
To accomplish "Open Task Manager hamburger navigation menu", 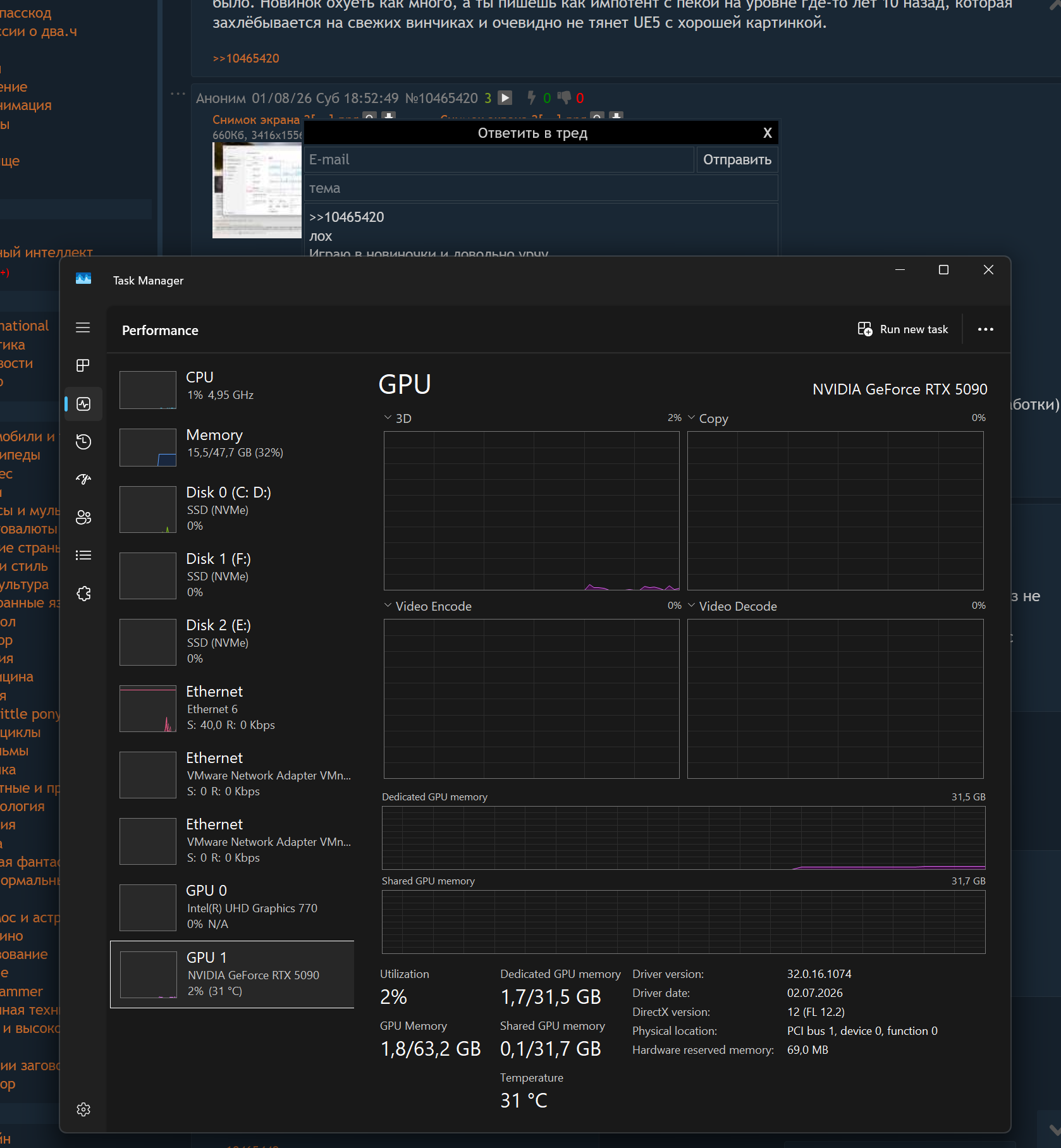I will point(83,327).
